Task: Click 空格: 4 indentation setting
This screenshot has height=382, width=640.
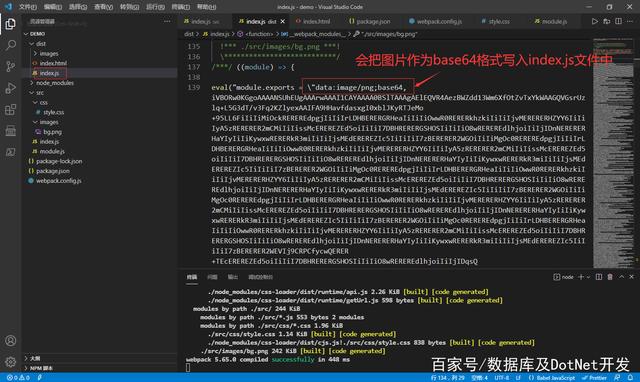Action: 480,378
